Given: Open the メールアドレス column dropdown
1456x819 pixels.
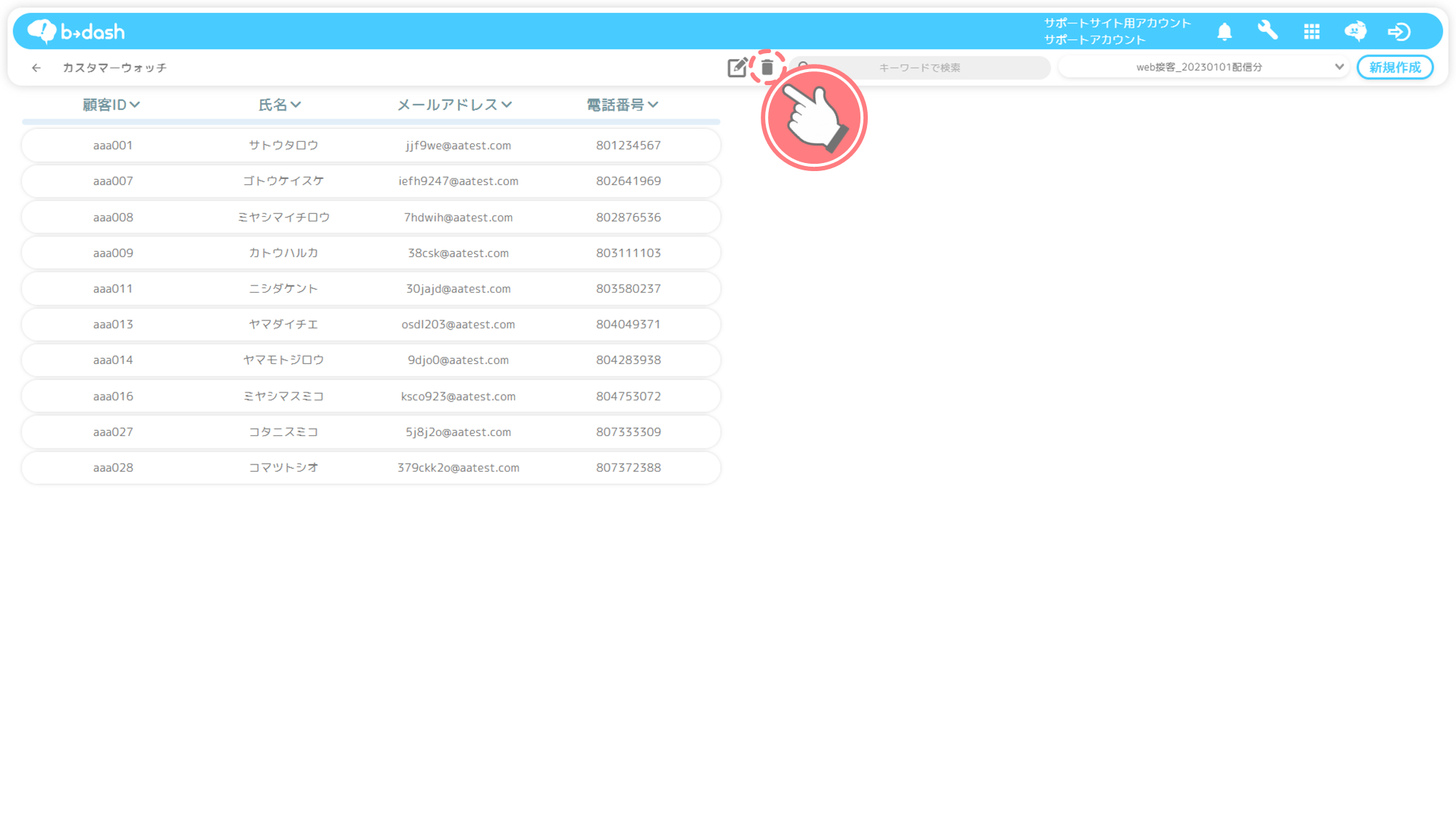Looking at the screenshot, I should (507, 105).
